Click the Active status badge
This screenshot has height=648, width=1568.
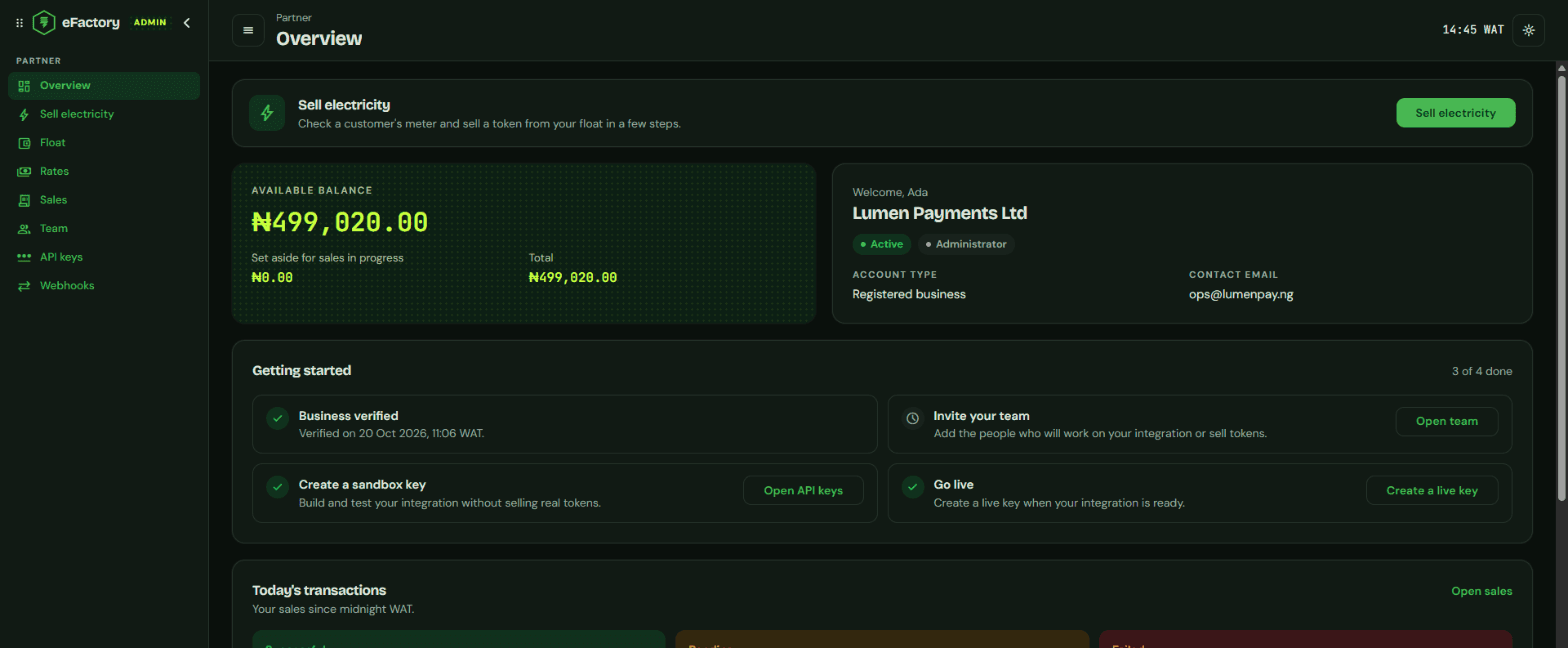(x=881, y=244)
